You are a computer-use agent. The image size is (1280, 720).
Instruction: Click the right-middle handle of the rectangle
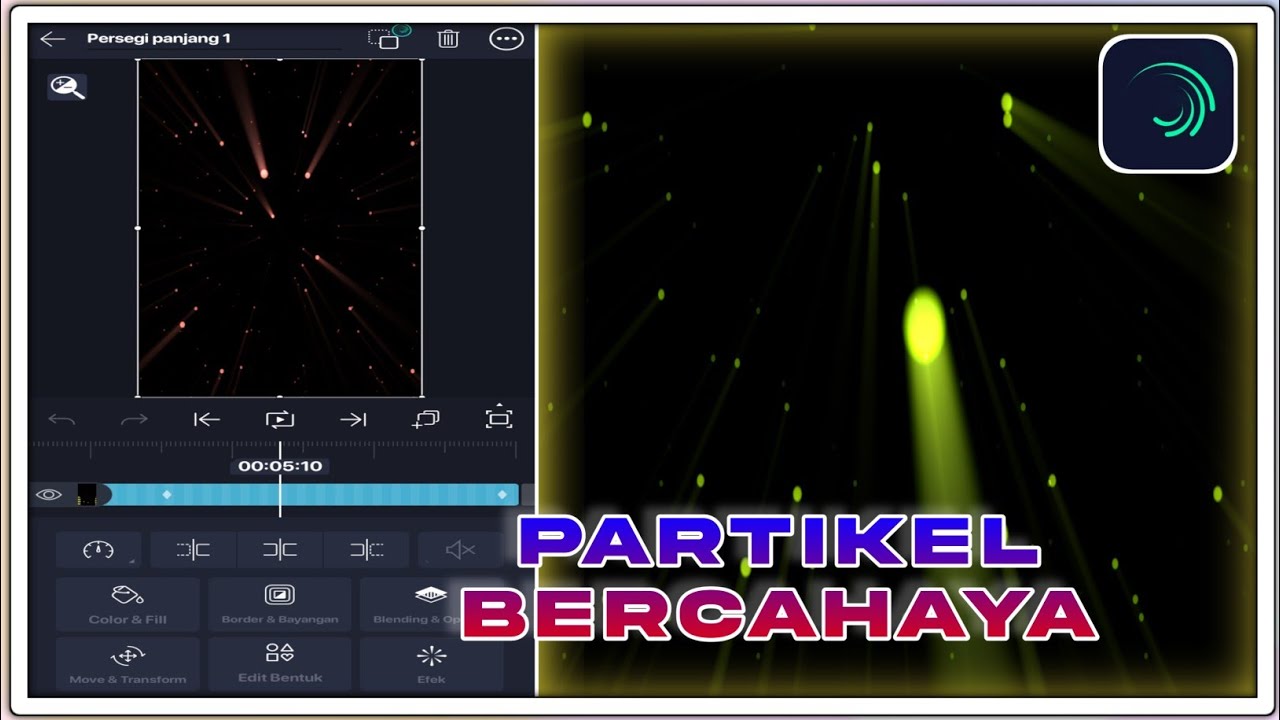click(x=422, y=228)
